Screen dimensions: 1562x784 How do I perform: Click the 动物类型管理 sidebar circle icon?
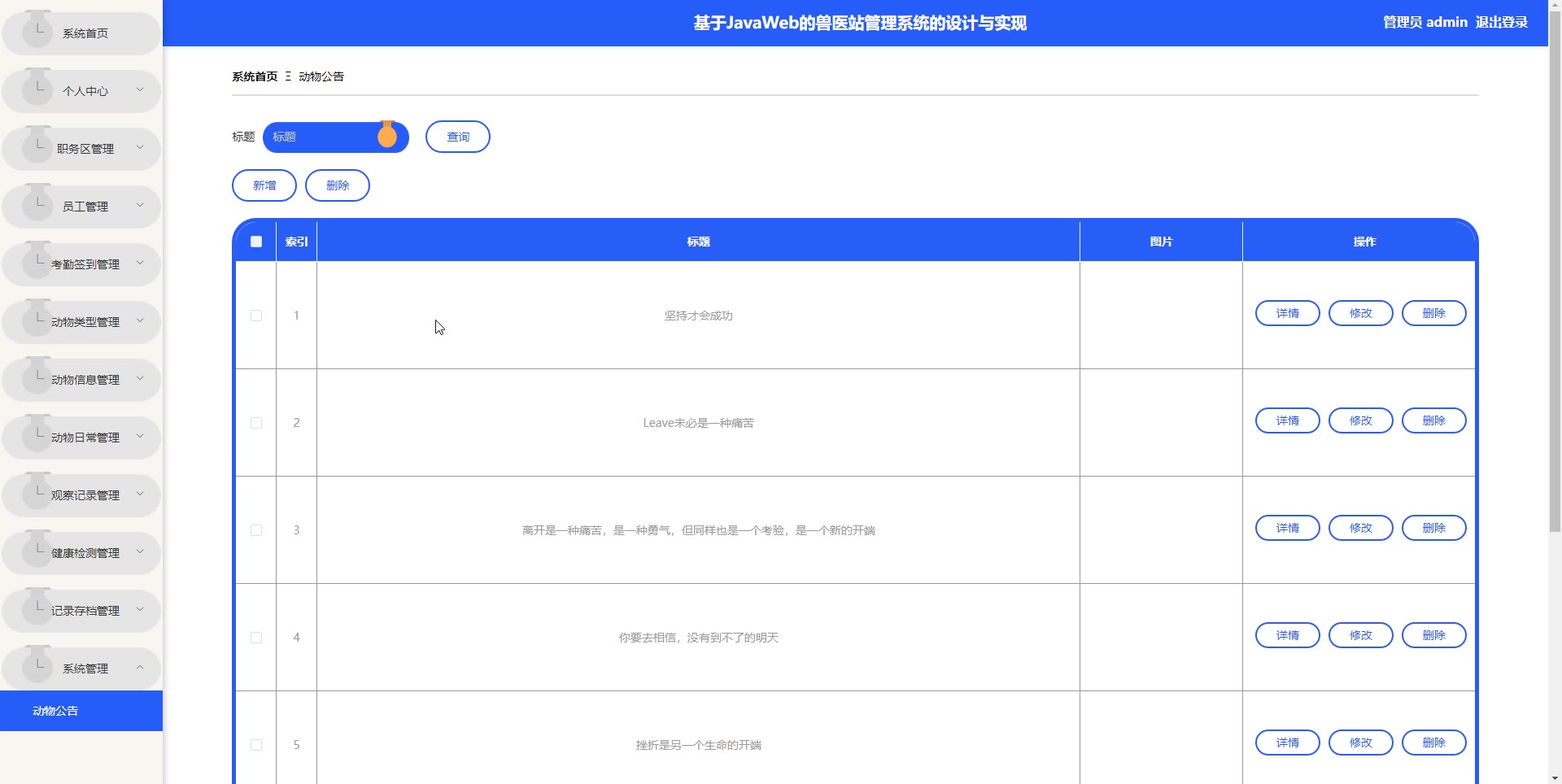pyautogui.click(x=37, y=320)
